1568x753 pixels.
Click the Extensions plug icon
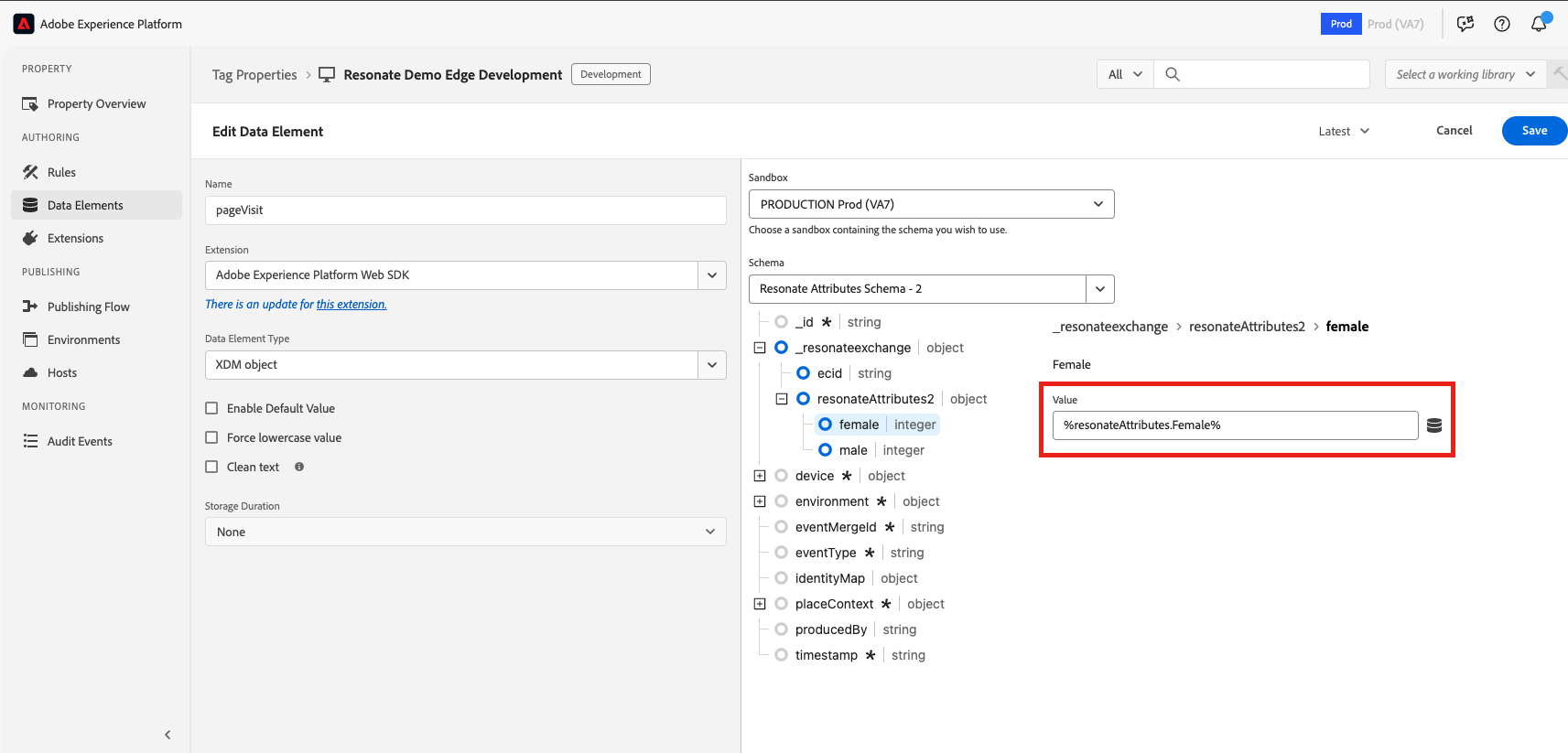click(30, 238)
